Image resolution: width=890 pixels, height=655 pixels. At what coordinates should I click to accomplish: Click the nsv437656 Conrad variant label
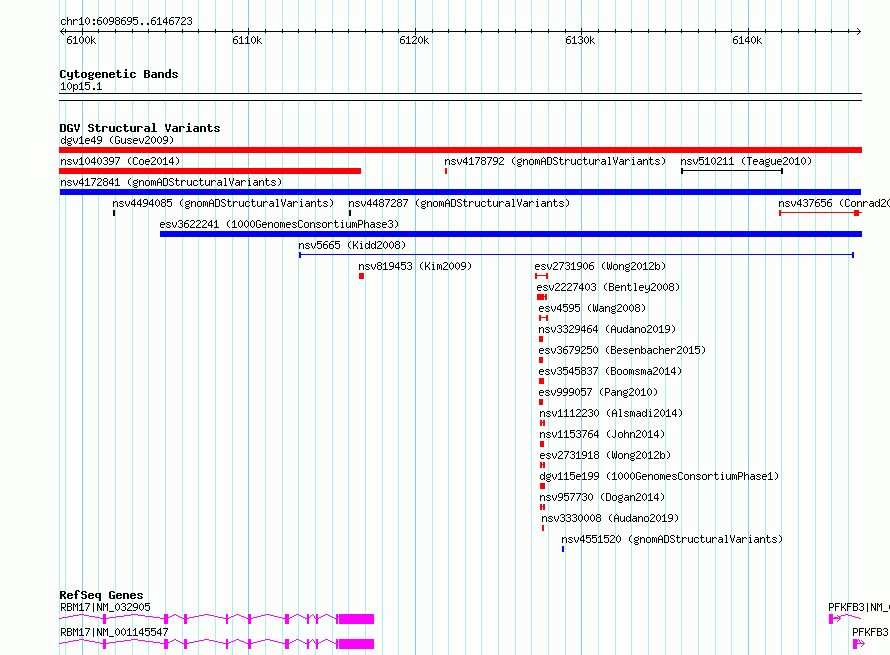[833, 203]
